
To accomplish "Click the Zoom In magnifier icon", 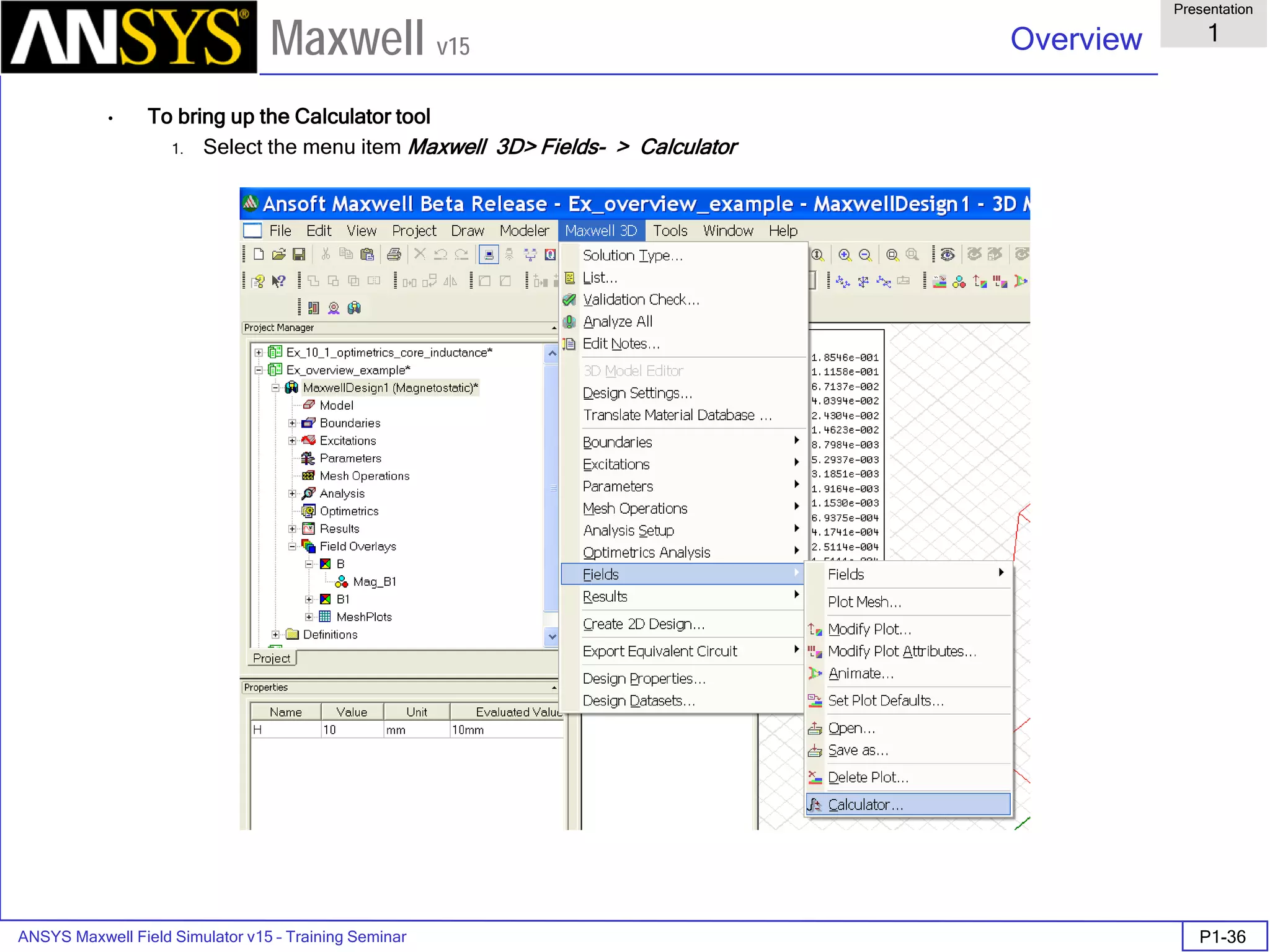I will [845, 255].
